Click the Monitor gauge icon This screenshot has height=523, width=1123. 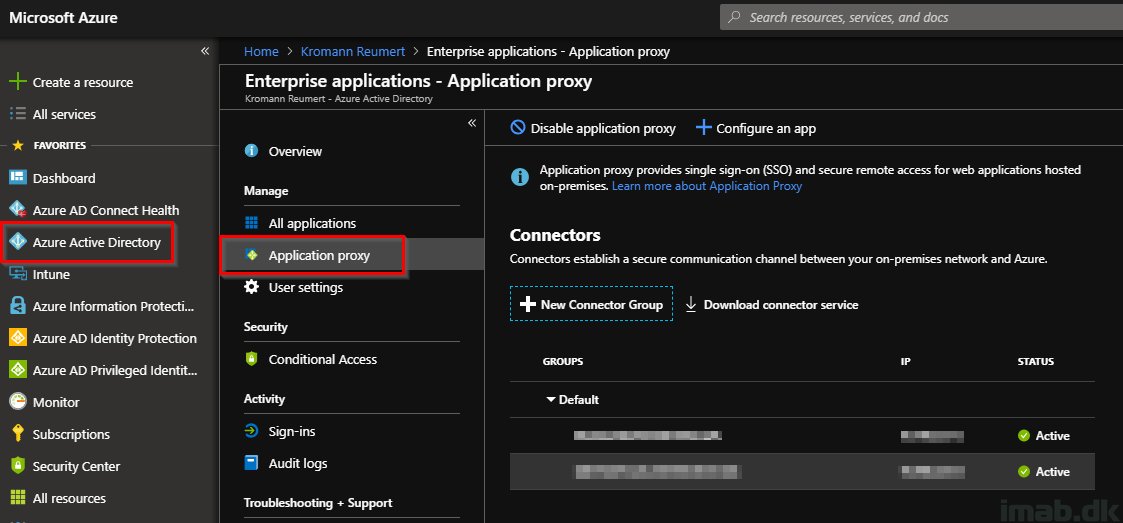[17, 402]
